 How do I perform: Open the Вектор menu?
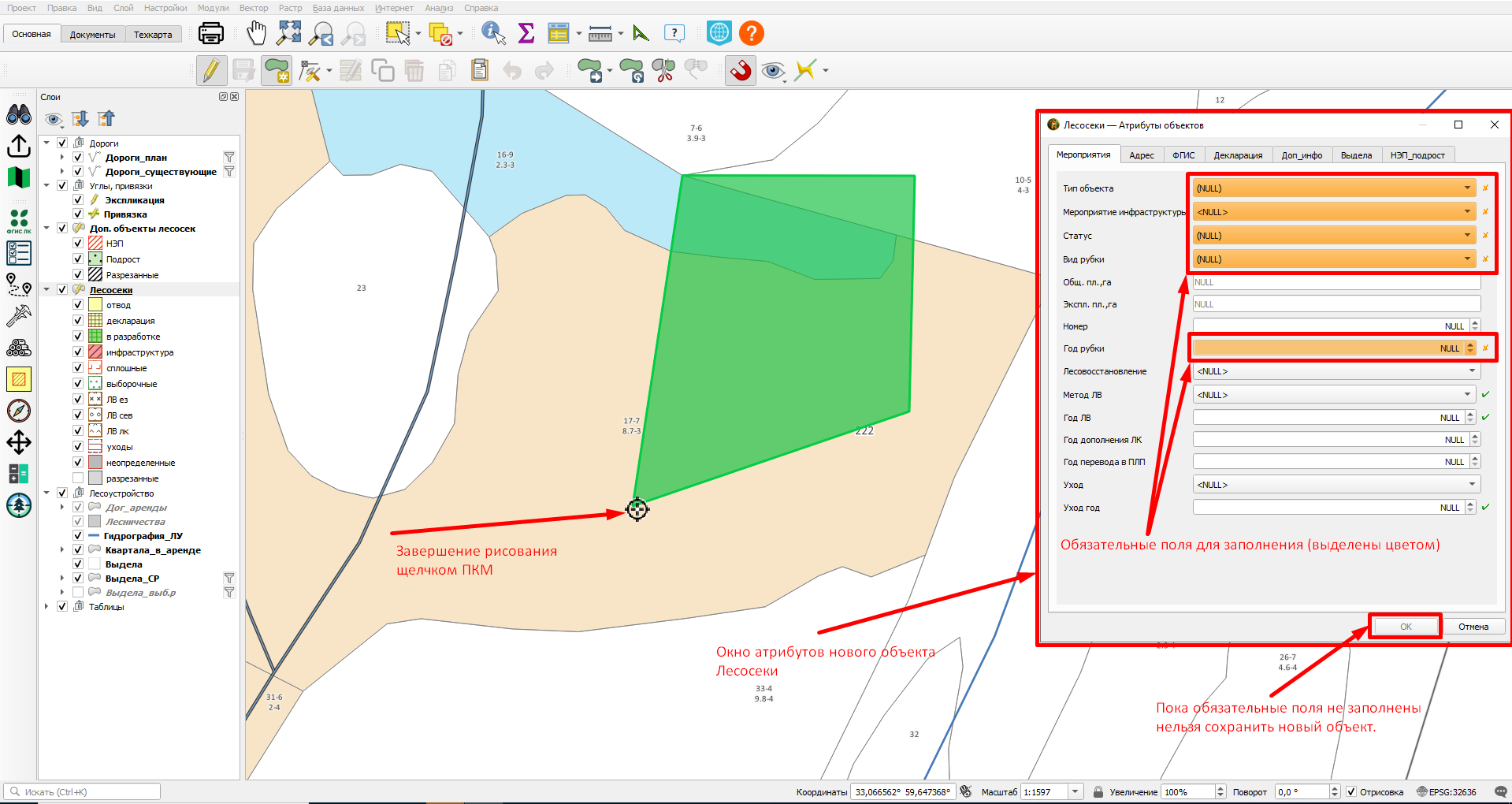[254, 8]
